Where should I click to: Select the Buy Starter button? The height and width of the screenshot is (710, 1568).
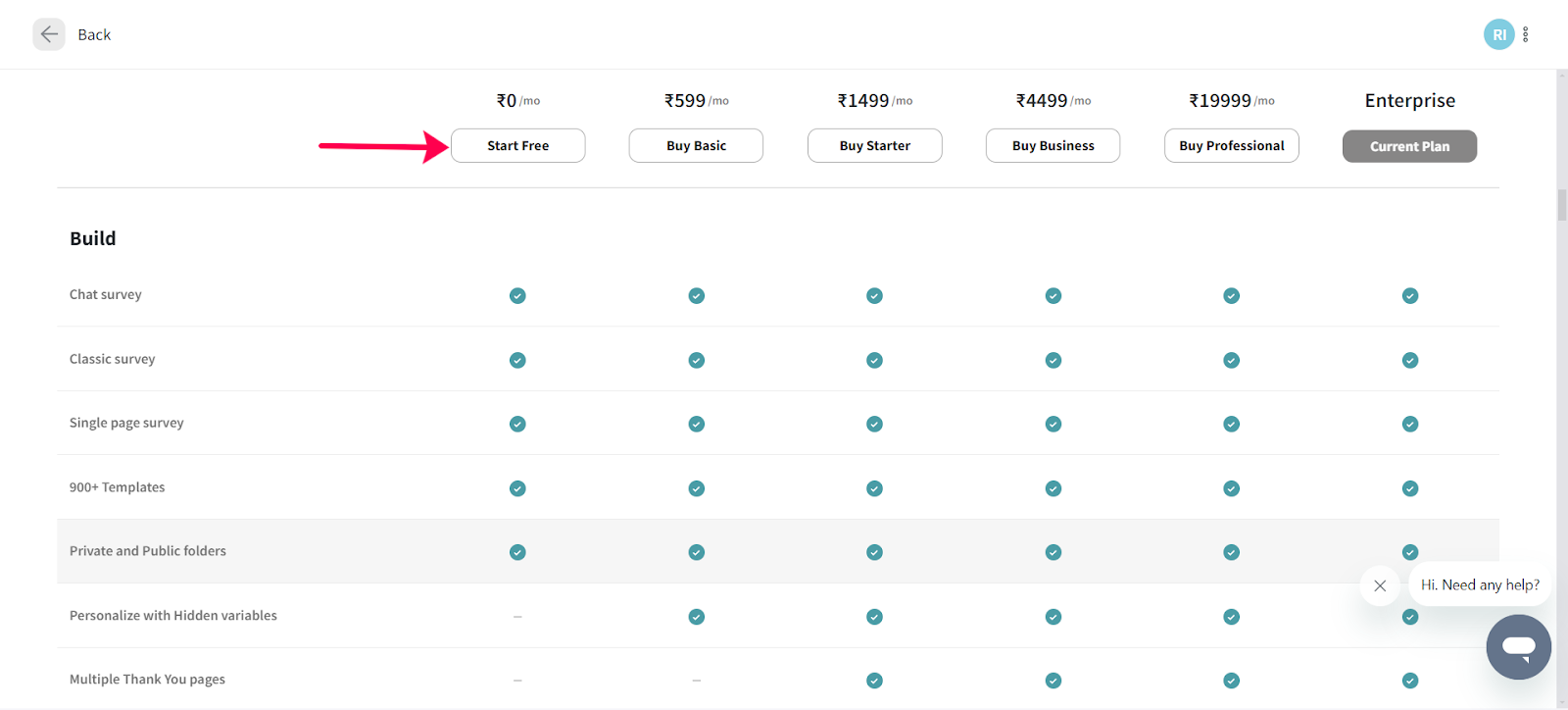click(x=874, y=146)
